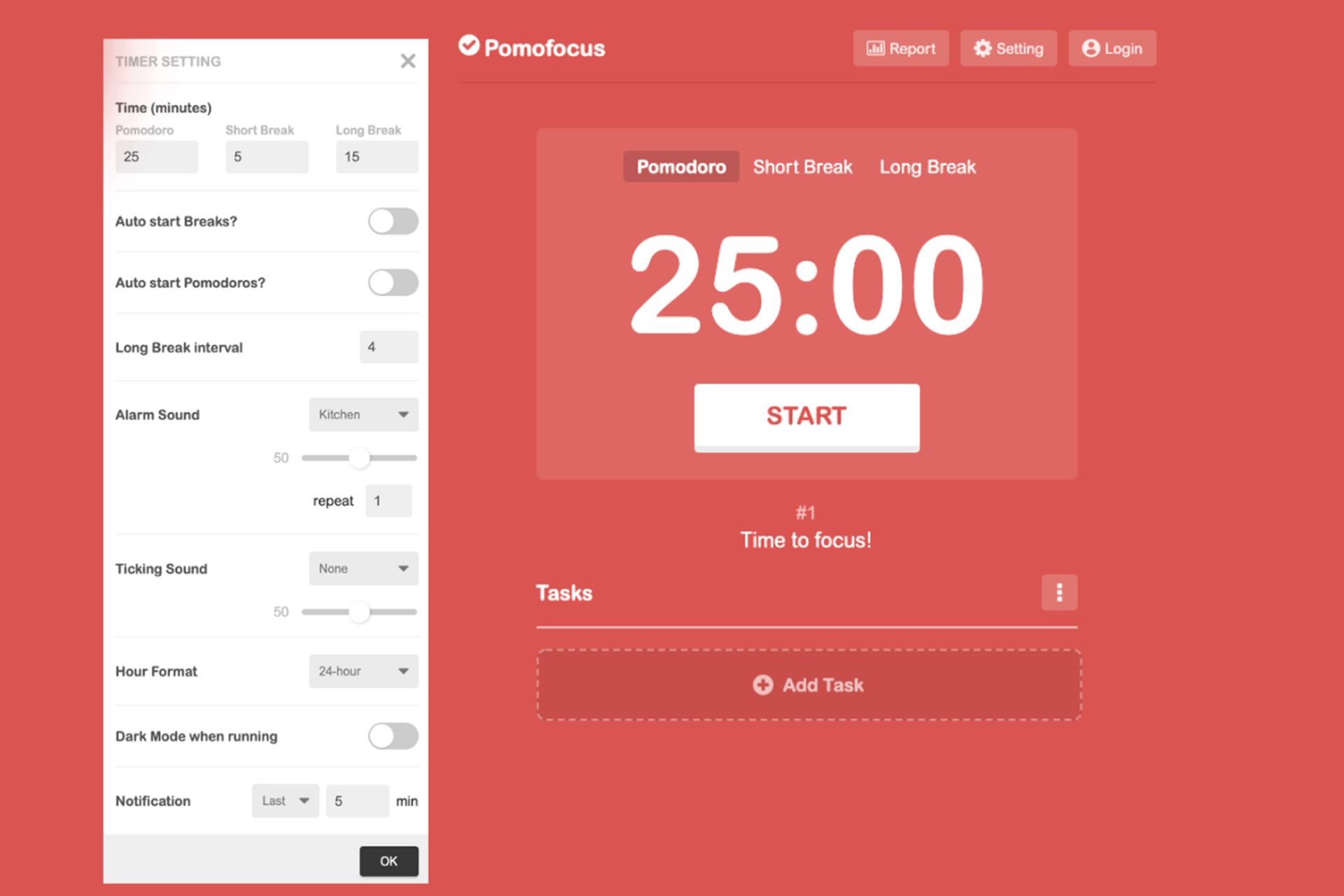Click the three-dot Tasks menu icon
The height and width of the screenshot is (896, 1344).
click(x=1060, y=592)
